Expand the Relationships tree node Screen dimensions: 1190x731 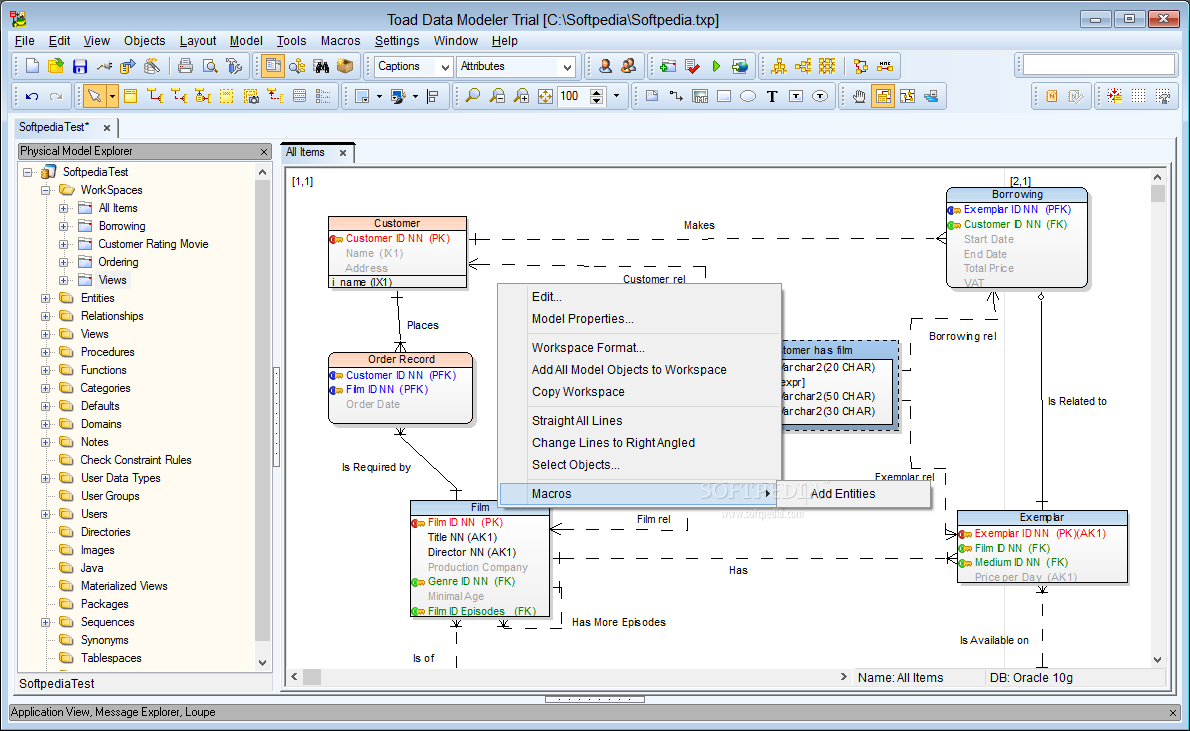tap(46, 317)
